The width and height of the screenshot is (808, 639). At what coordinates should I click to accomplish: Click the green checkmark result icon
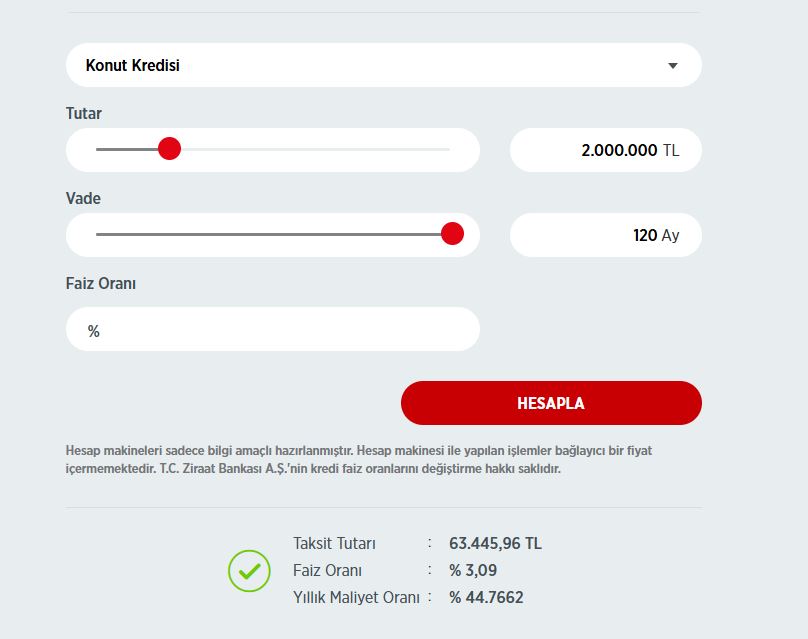[x=249, y=571]
